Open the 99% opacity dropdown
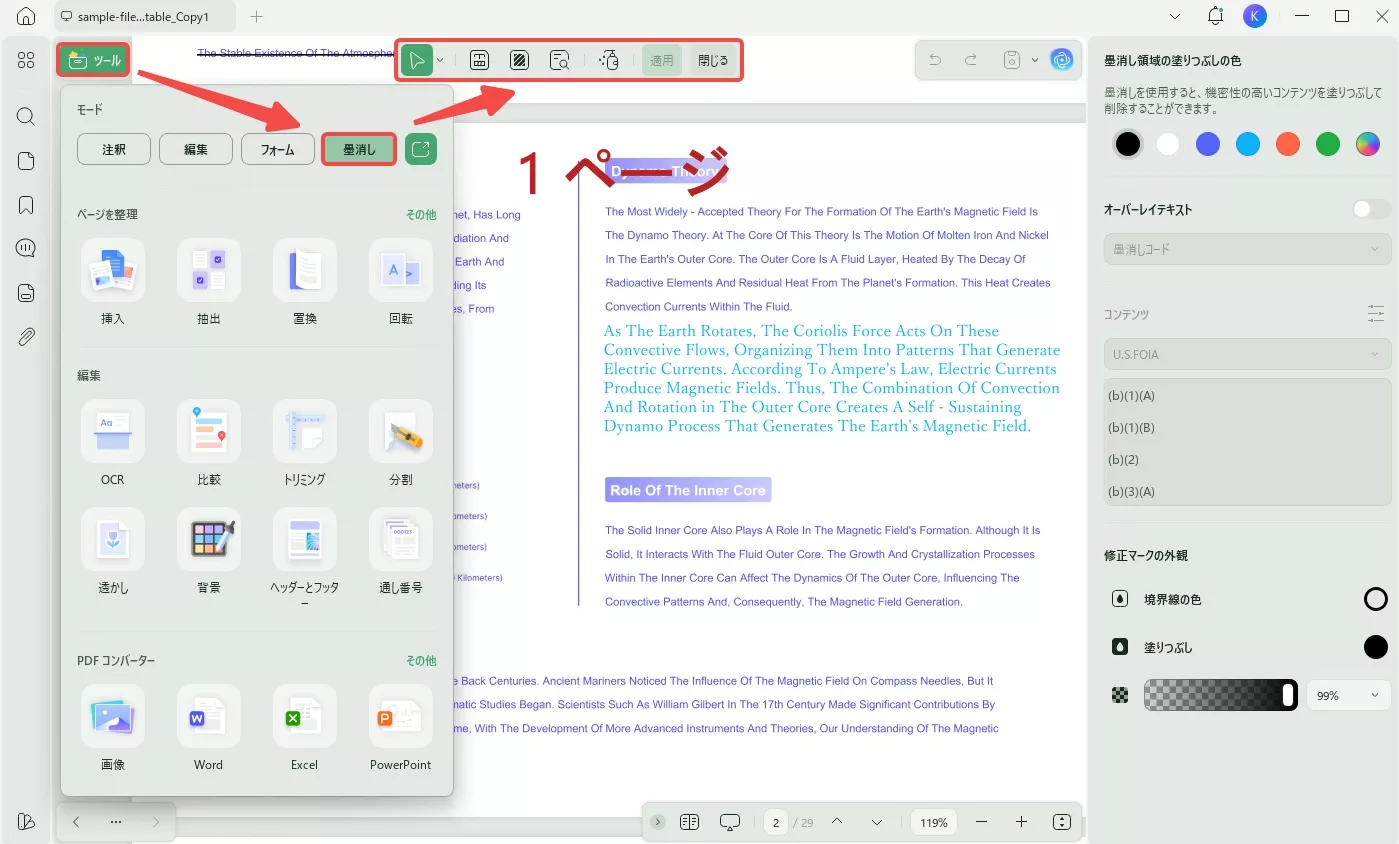 tap(1348, 695)
